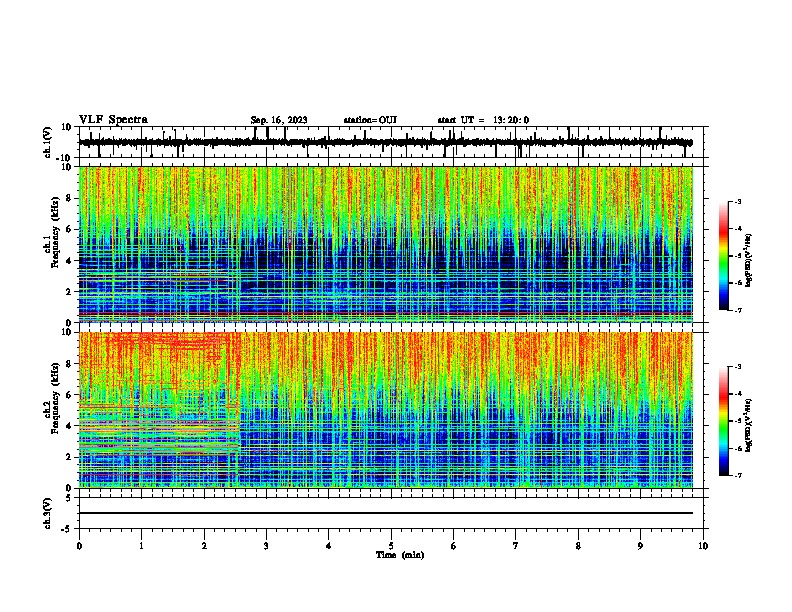
Task: Click the 8 kHz tick label on ch.2 spectrogram
Action: tap(69, 364)
